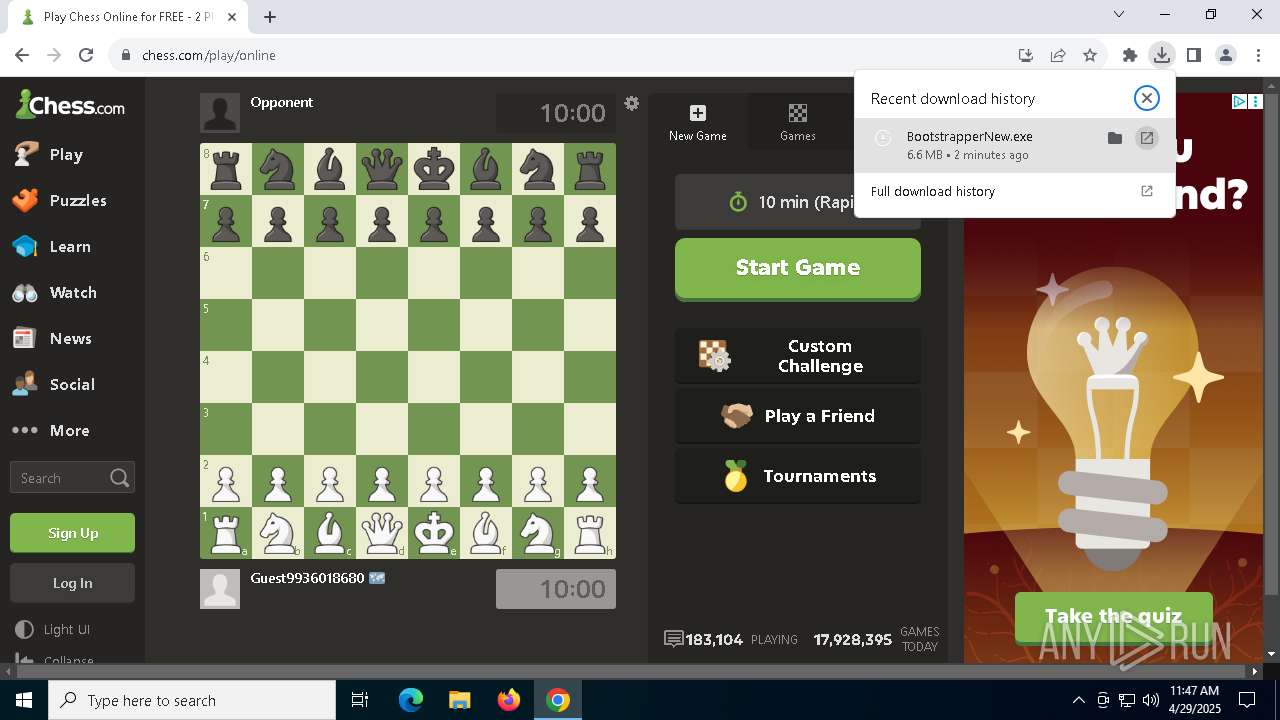Viewport: 1280px width, 720px height.
Task: Switch to the Games tab
Action: point(797,122)
